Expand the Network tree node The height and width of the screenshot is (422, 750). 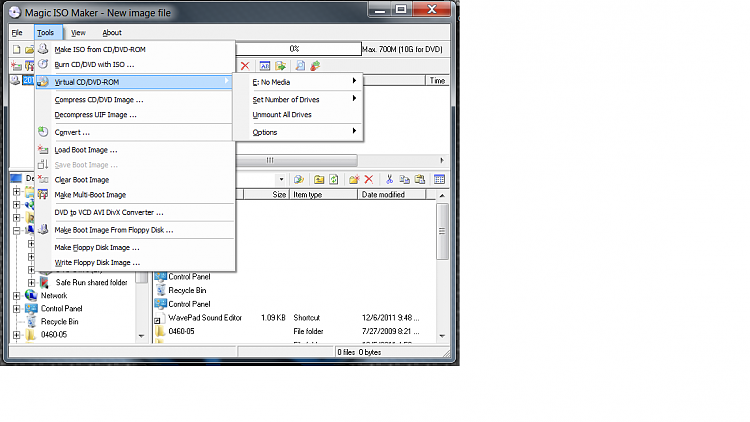click(x=16, y=296)
